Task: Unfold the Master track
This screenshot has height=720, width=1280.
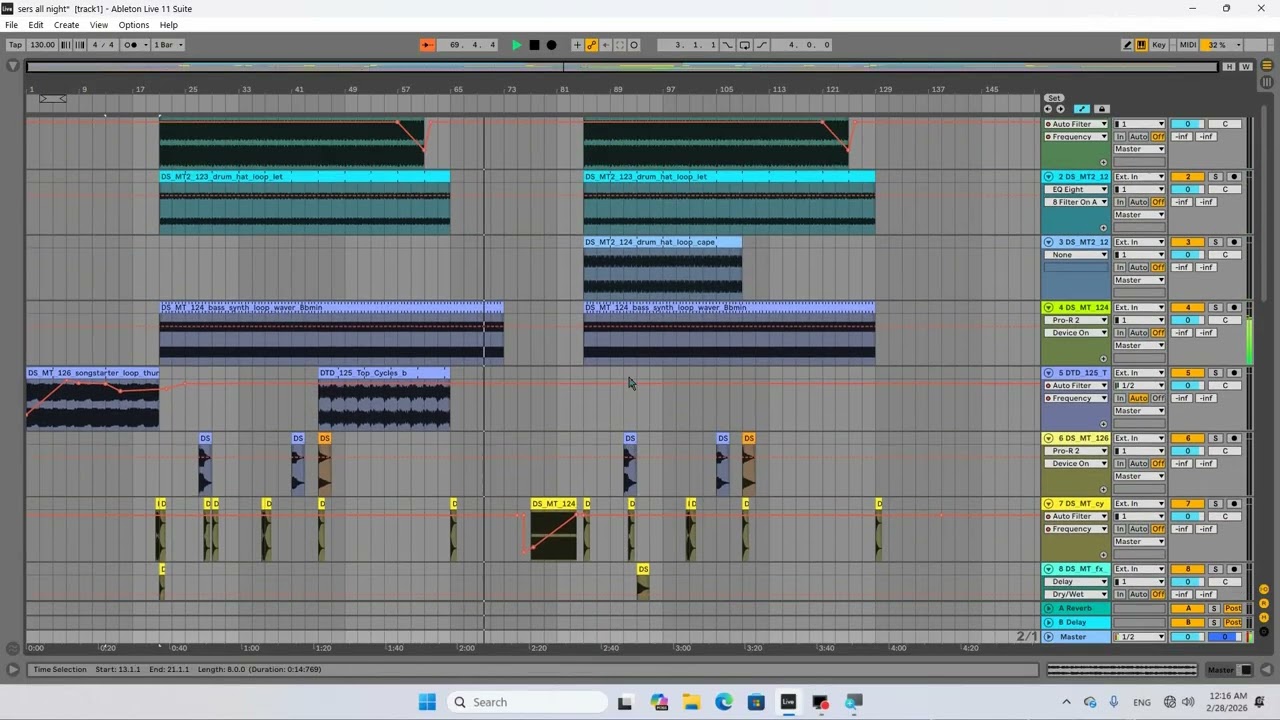Action: click(1049, 637)
